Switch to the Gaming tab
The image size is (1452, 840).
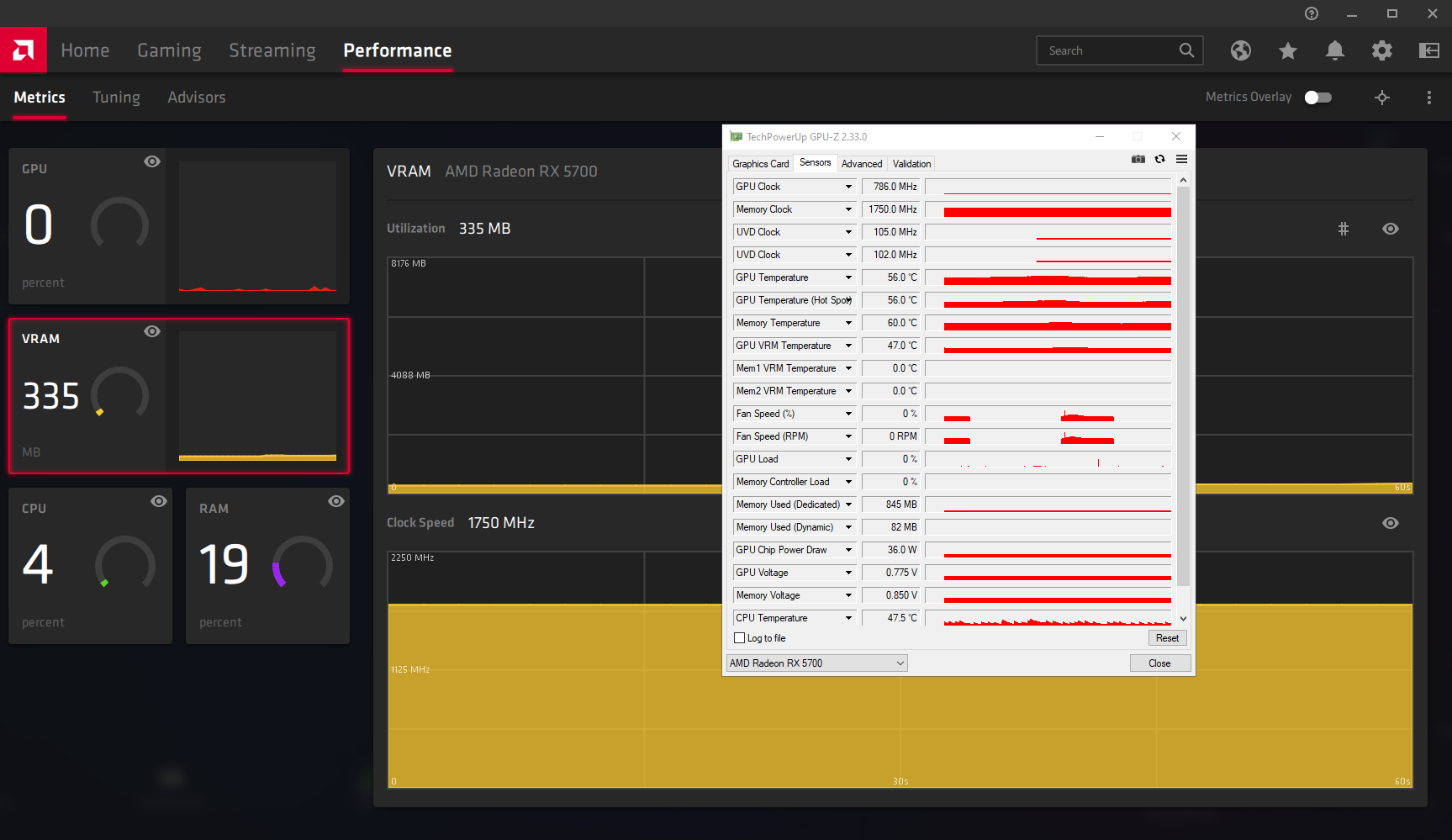169,50
